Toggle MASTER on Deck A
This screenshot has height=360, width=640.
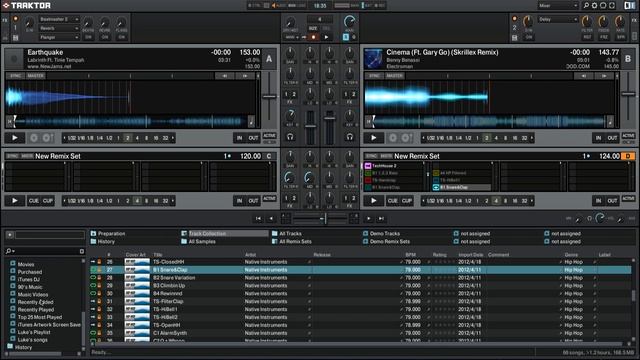[36, 76]
